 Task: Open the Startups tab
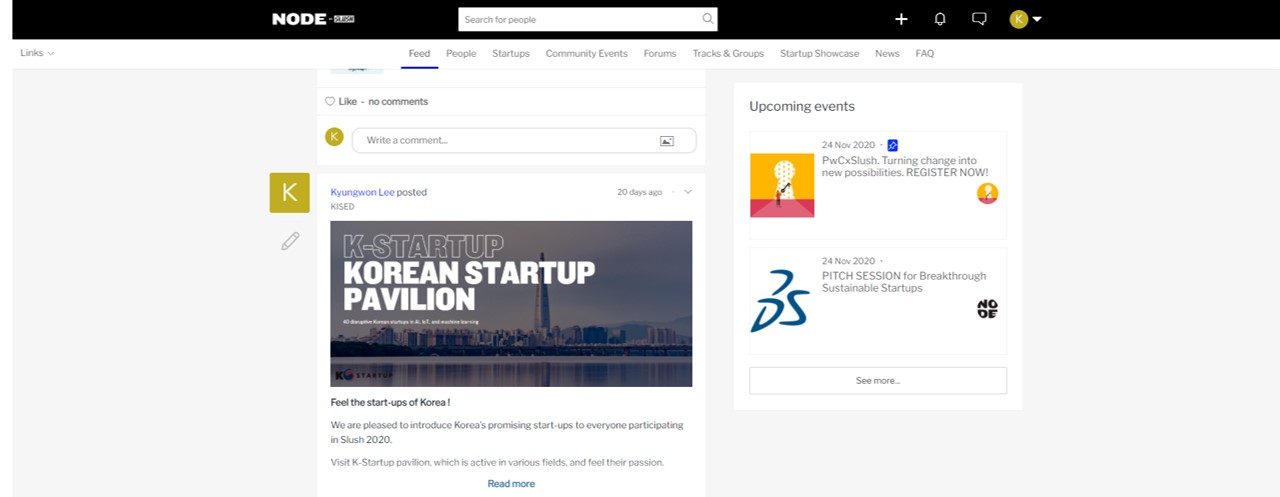pyautogui.click(x=511, y=54)
